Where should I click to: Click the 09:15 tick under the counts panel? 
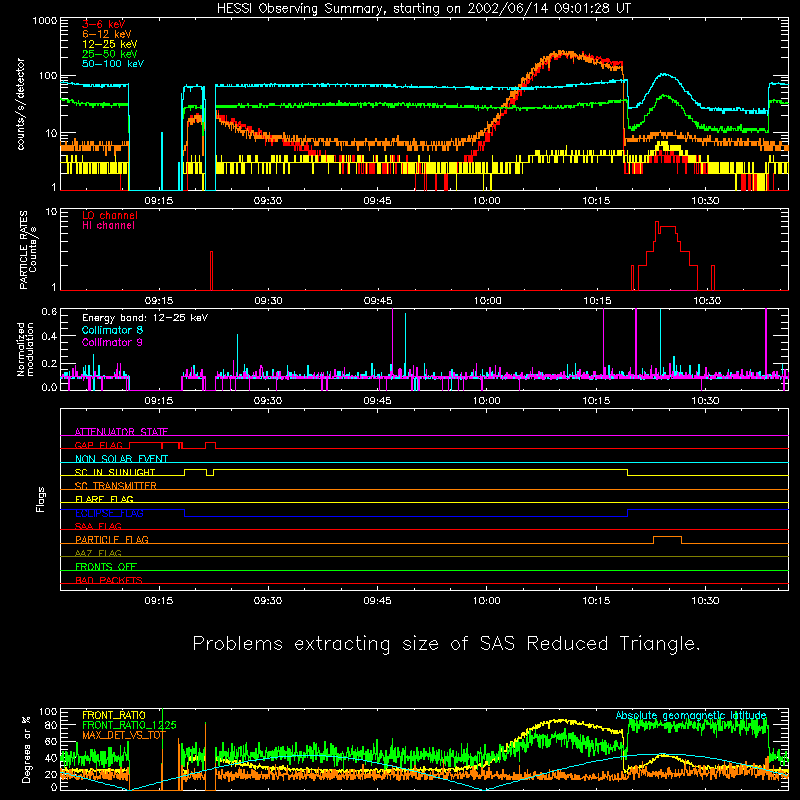159,201
